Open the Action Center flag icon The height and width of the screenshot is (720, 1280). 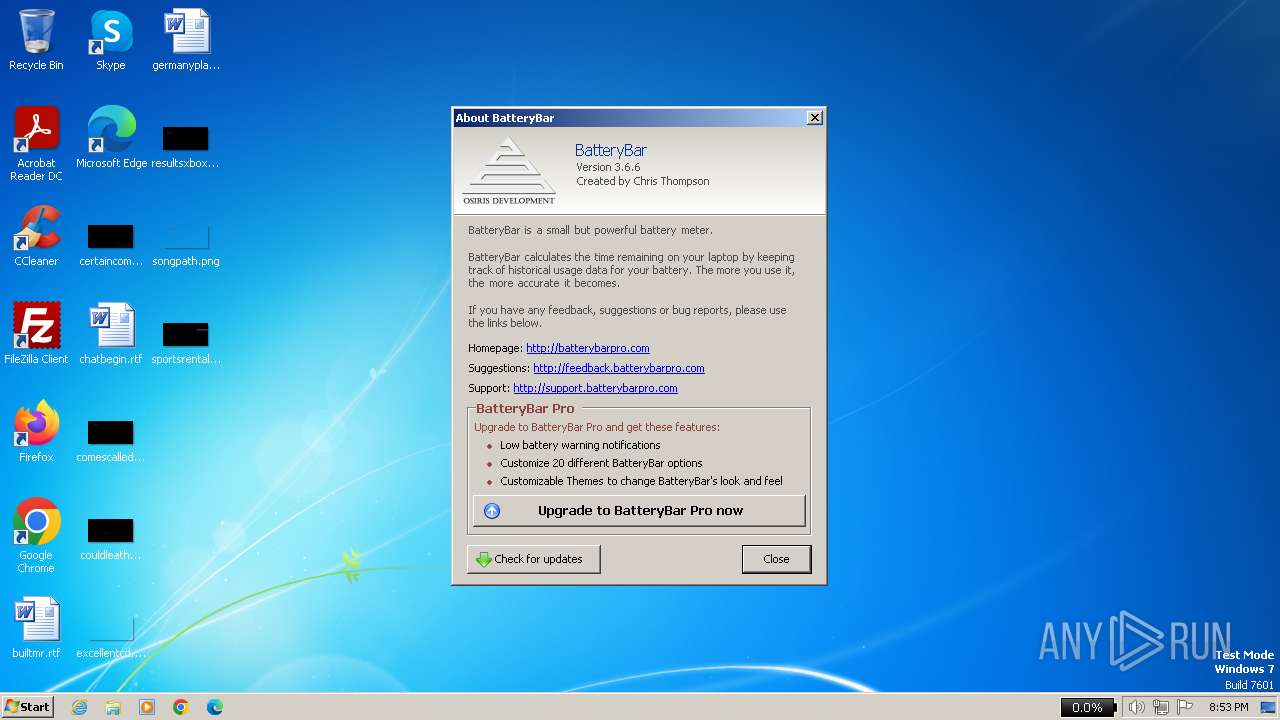tap(1185, 707)
